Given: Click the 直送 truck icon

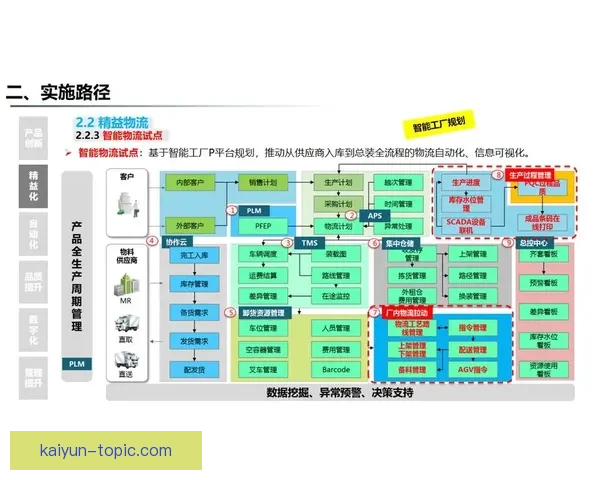Looking at the screenshot, I should pos(127,360).
